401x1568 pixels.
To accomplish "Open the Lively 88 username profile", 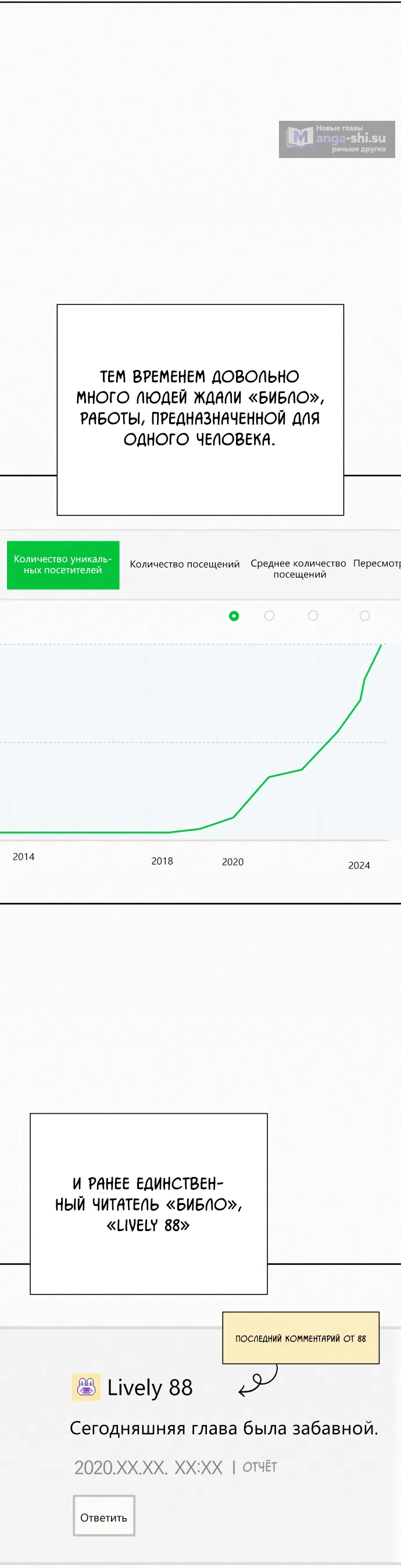I will pos(150,1388).
